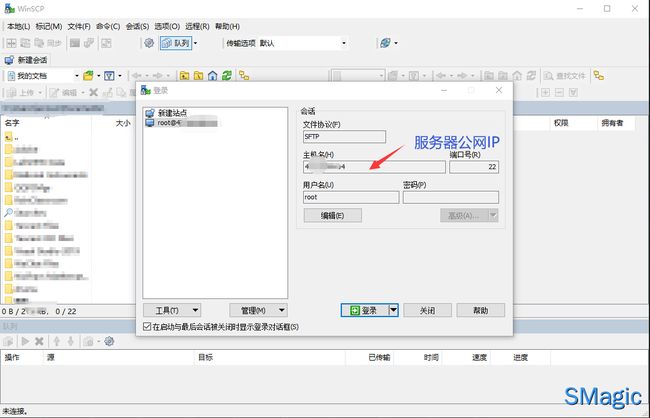Click the remote home directory icon

coord(517,75)
